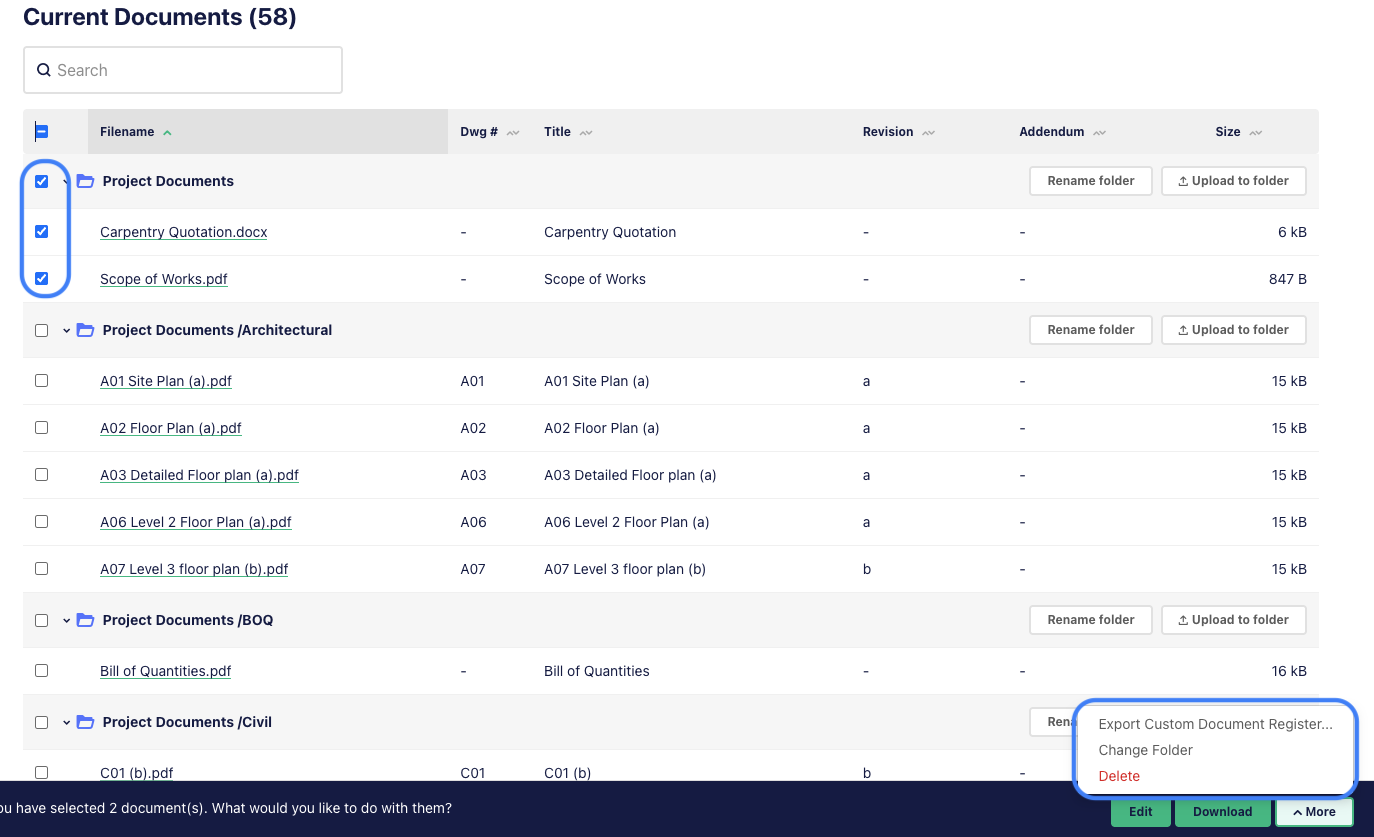Image resolution: width=1374 pixels, height=837 pixels.
Task: Click the Filename sort arrow icon
Action: point(167,132)
